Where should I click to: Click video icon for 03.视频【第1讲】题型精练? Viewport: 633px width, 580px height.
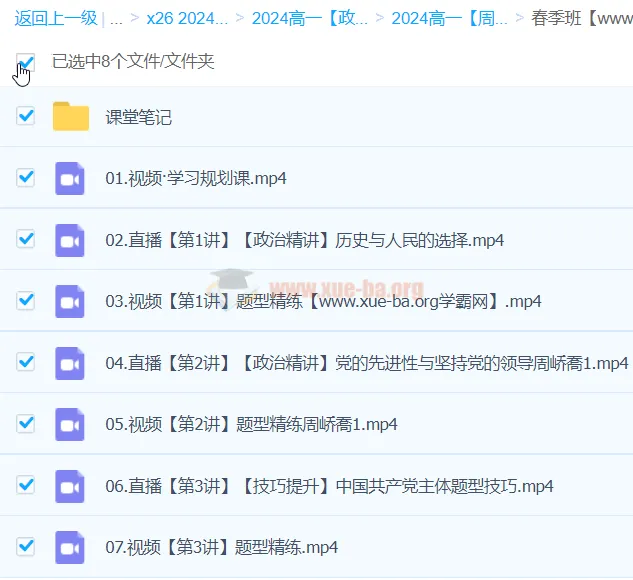pyautogui.click(x=70, y=301)
